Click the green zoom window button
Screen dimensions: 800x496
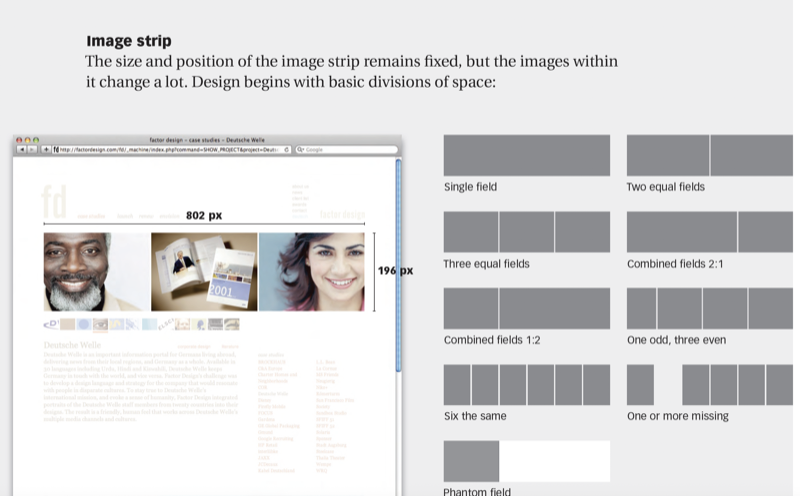(37, 140)
